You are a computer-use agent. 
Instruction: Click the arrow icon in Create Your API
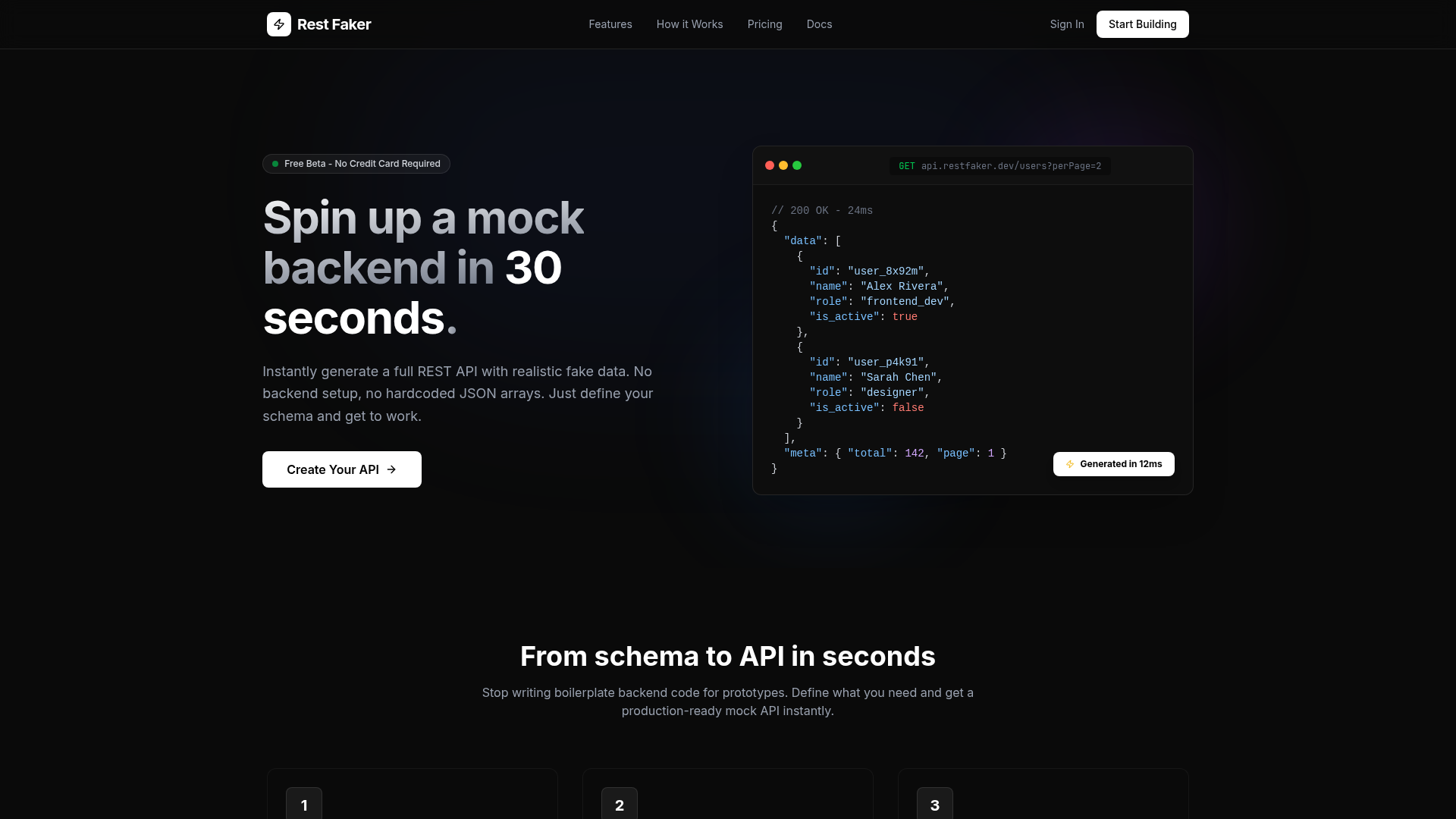tap(391, 469)
